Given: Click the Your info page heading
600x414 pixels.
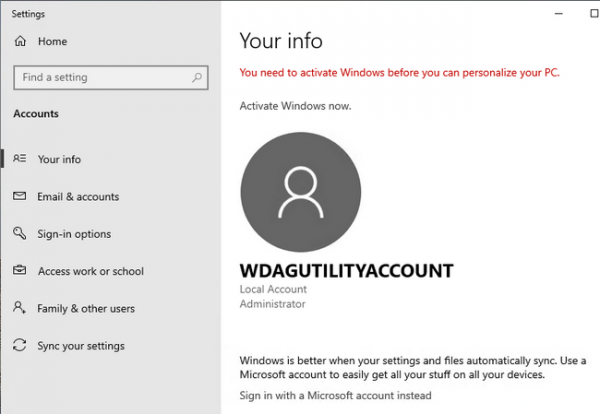Looking at the screenshot, I should [x=281, y=41].
